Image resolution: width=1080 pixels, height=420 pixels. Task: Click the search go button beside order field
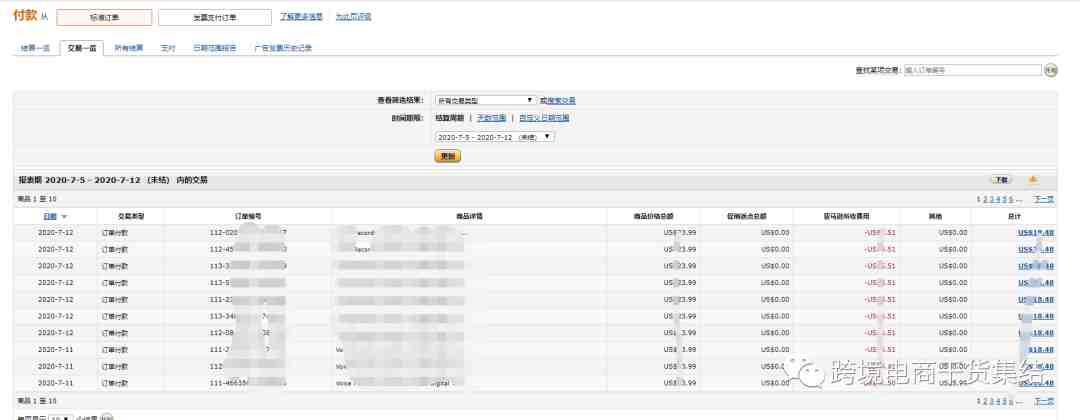click(1050, 70)
